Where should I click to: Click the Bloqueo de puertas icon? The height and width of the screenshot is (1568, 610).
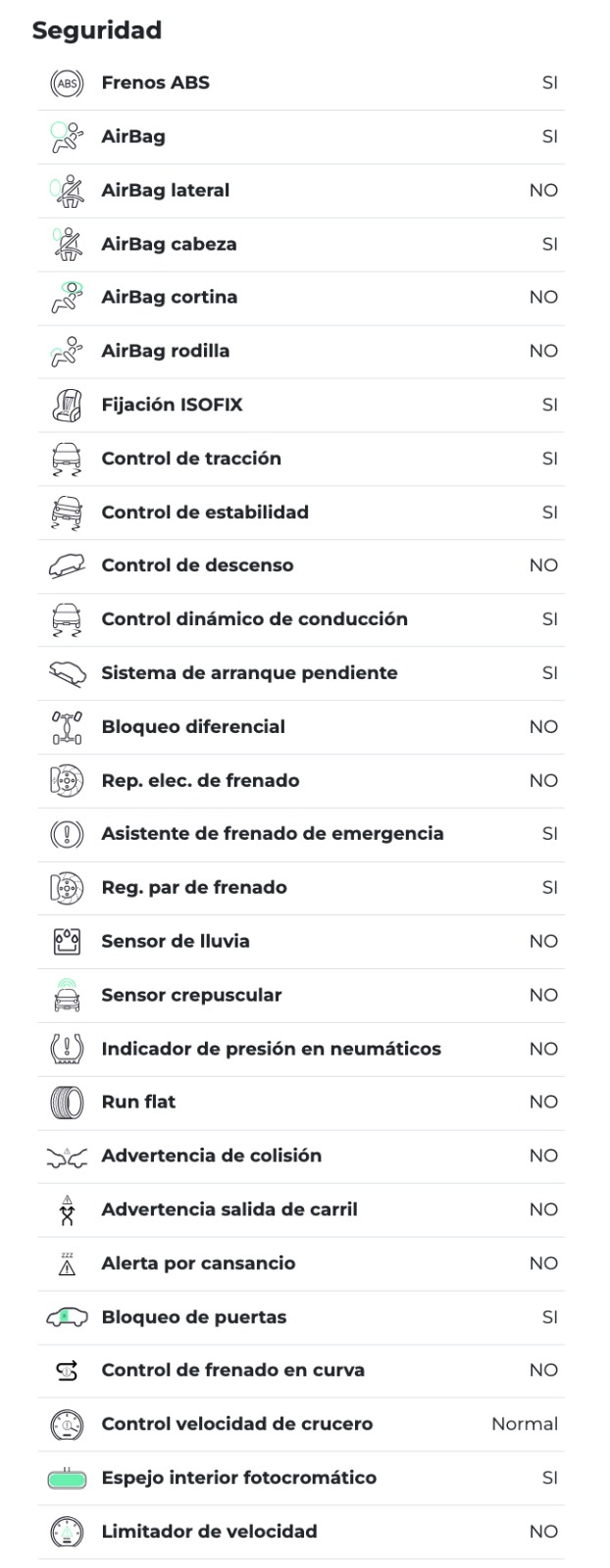67,1318
